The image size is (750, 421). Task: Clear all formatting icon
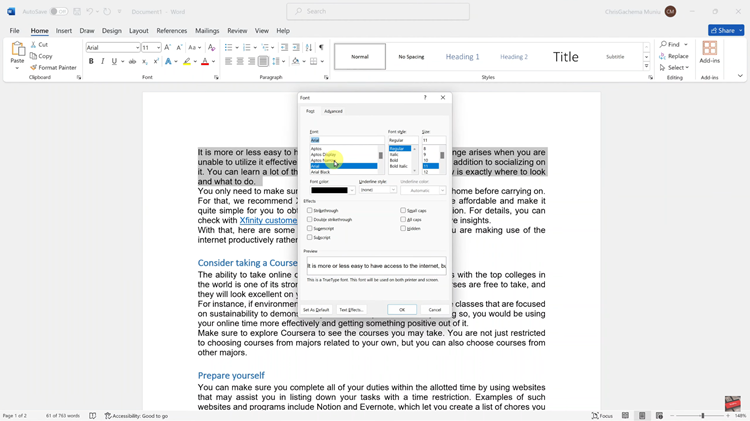click(211, 47)
